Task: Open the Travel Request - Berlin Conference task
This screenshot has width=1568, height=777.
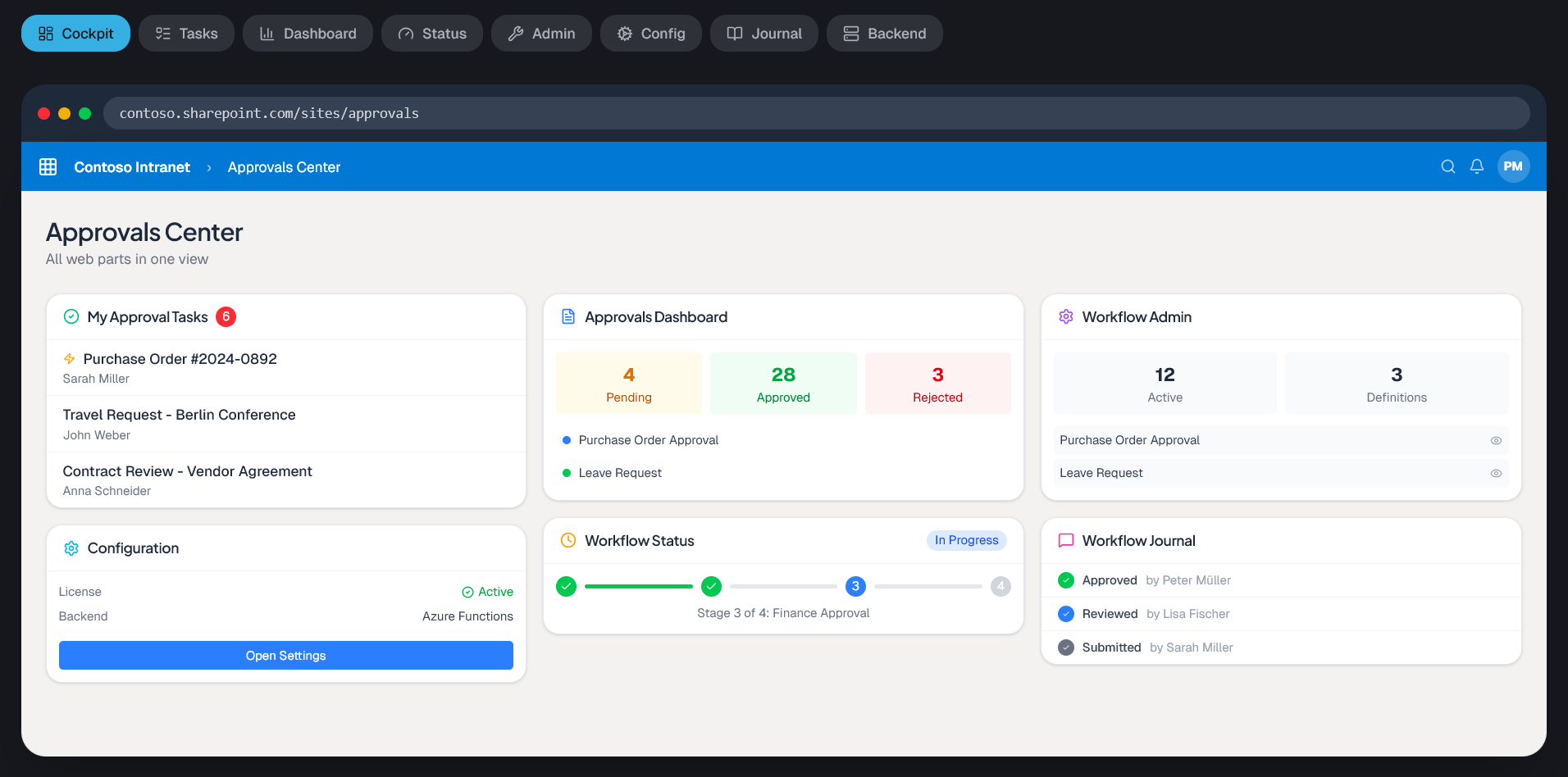Action: 179,415
